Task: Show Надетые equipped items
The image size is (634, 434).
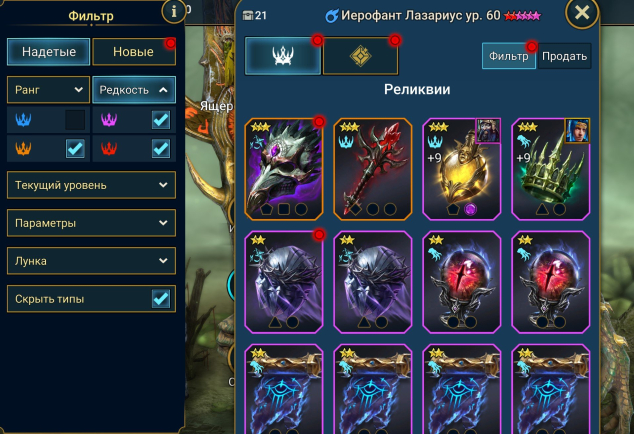Action: pyautogui.click(x=49, y=51)
